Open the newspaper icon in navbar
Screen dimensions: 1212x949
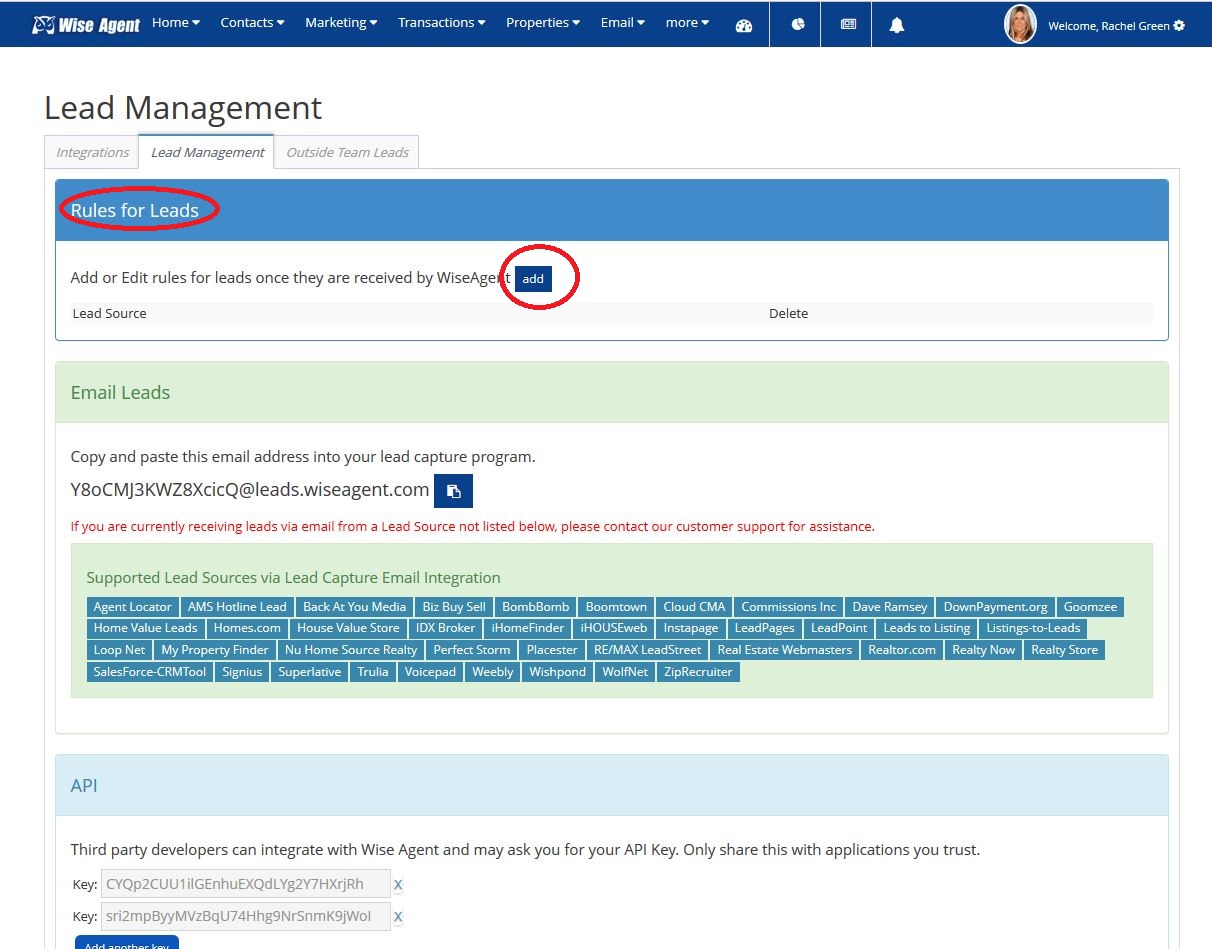(848, 24)
